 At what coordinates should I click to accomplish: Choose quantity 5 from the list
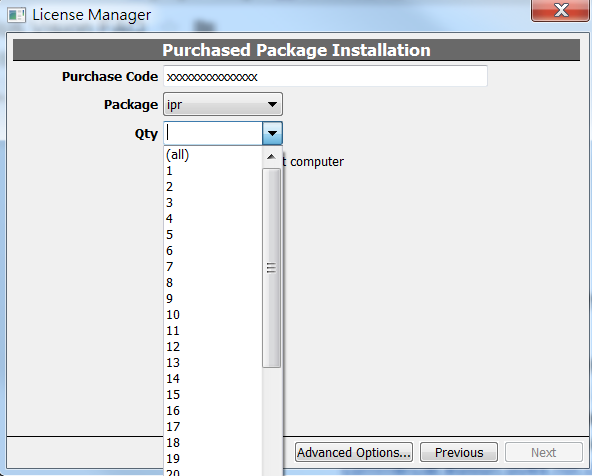tap(213, 234)
